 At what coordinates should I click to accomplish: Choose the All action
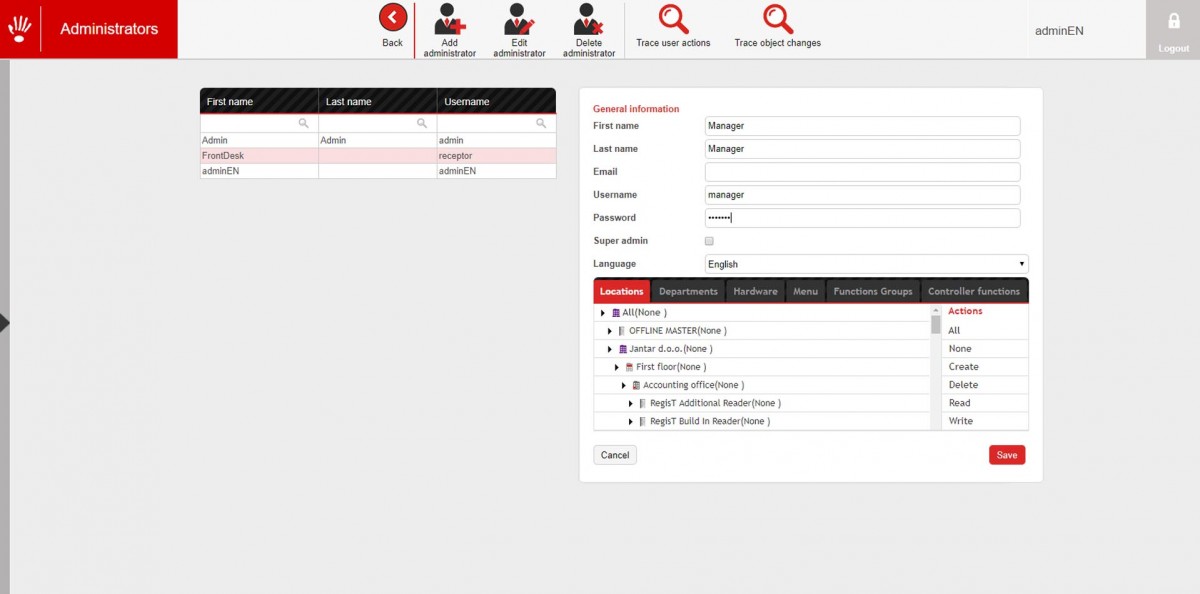[986, 331]
